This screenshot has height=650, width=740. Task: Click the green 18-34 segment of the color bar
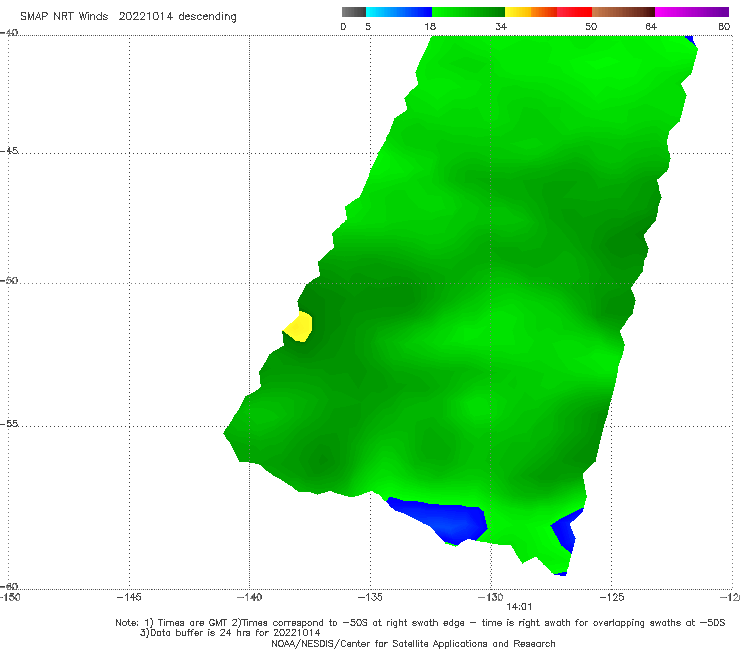[x=469, y=12]
